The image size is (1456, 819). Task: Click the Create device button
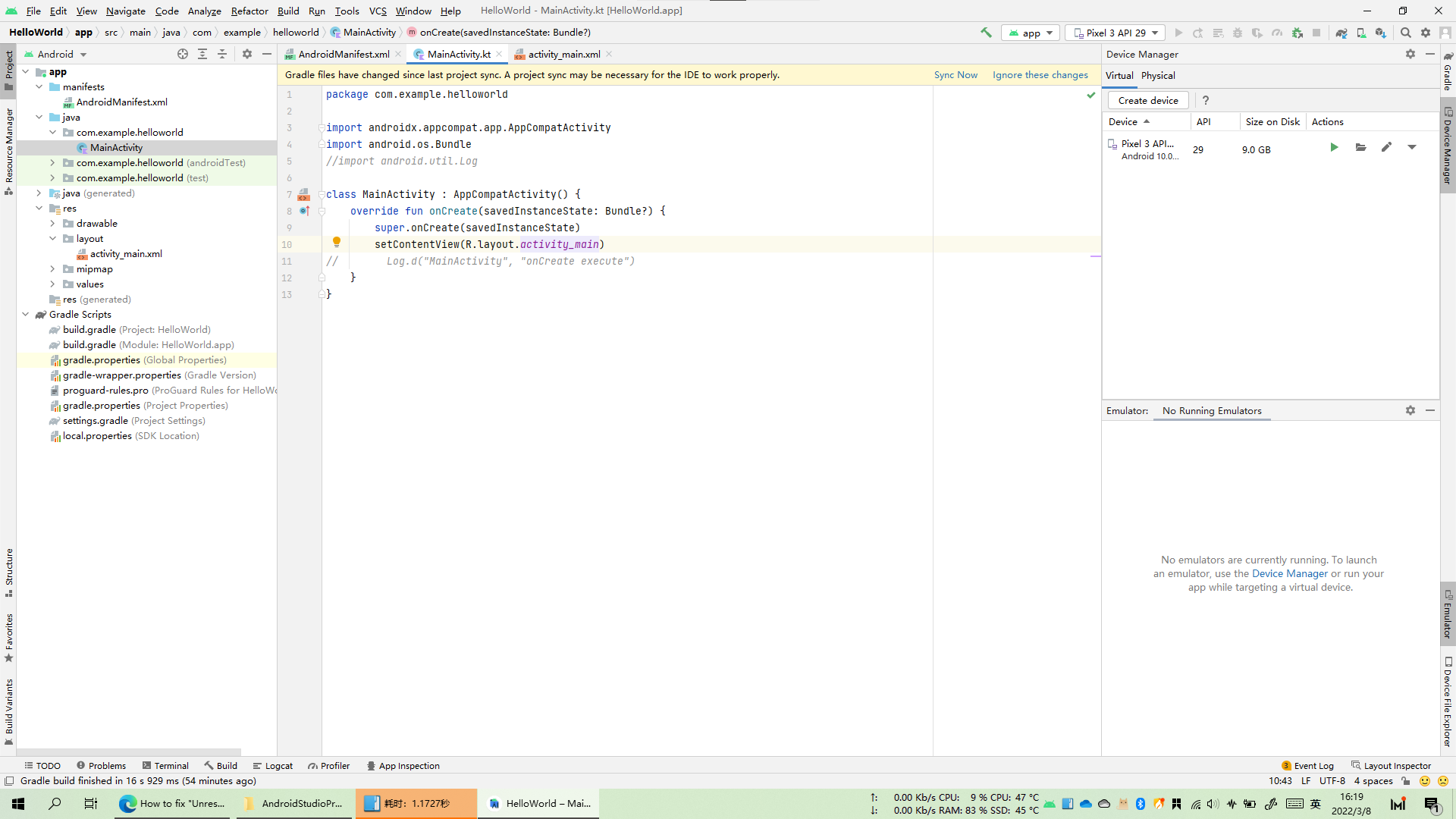click(1148, 100)
